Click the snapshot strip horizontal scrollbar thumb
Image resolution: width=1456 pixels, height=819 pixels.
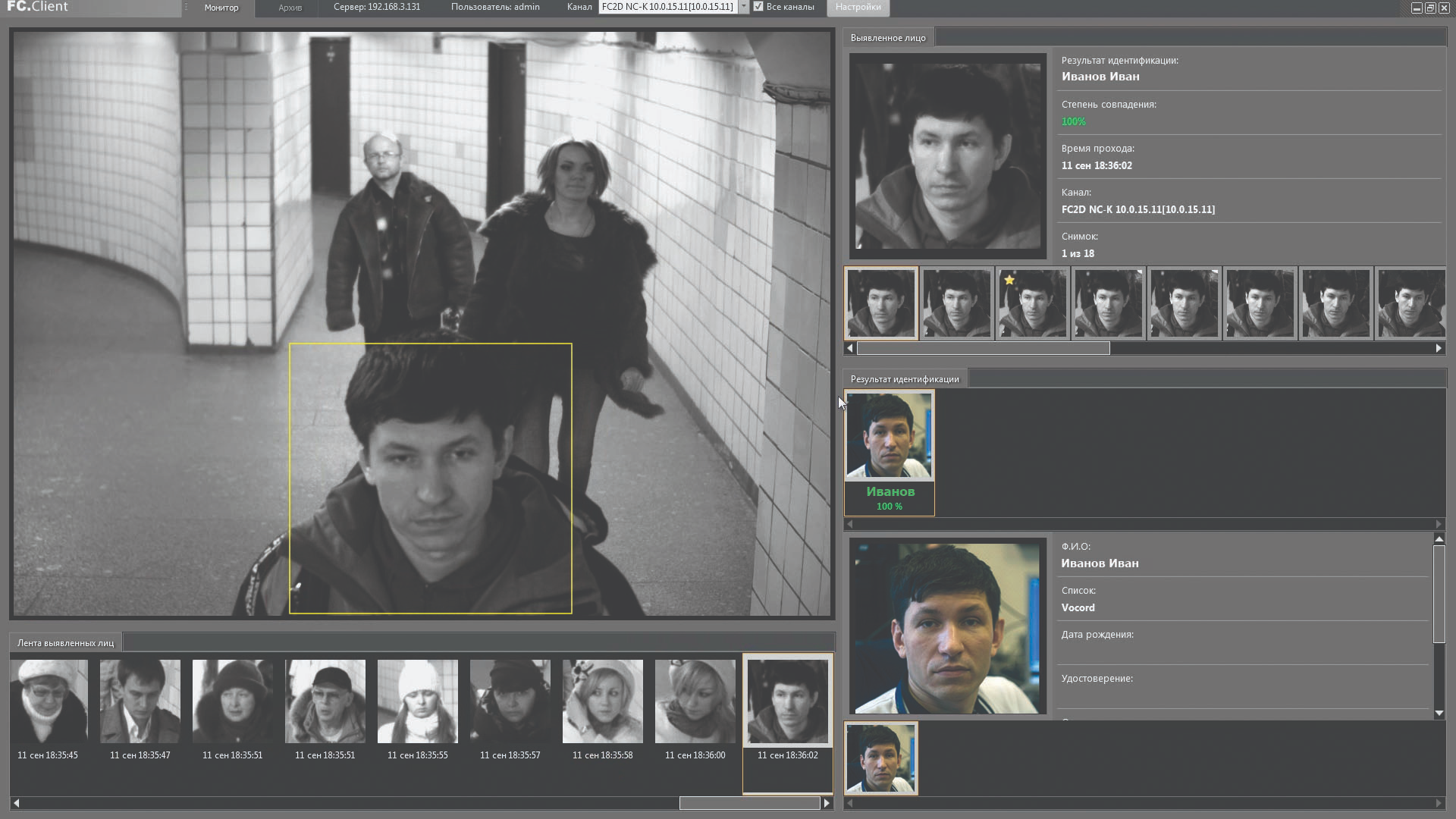[x=983, y=348]
